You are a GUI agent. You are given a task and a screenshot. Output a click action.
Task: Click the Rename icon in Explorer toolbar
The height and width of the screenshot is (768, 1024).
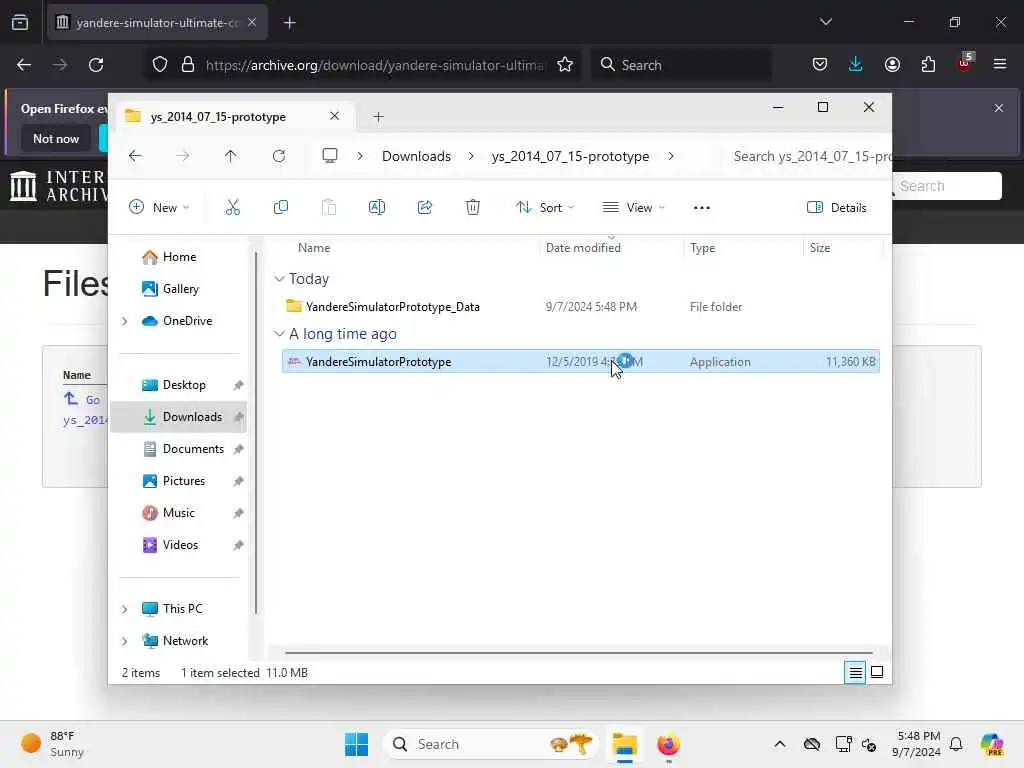[377, 208]
